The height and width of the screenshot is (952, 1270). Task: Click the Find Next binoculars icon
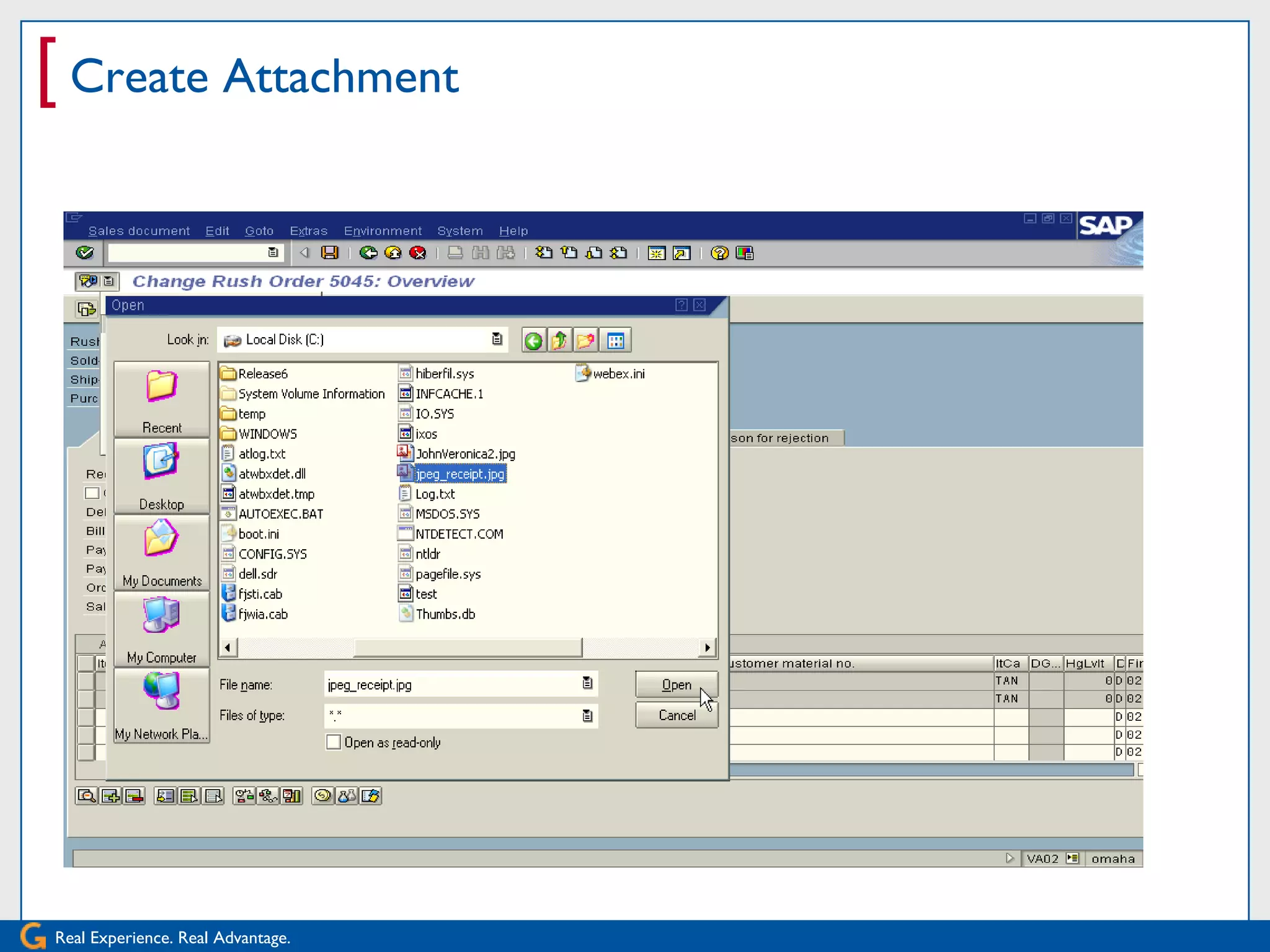506,253
